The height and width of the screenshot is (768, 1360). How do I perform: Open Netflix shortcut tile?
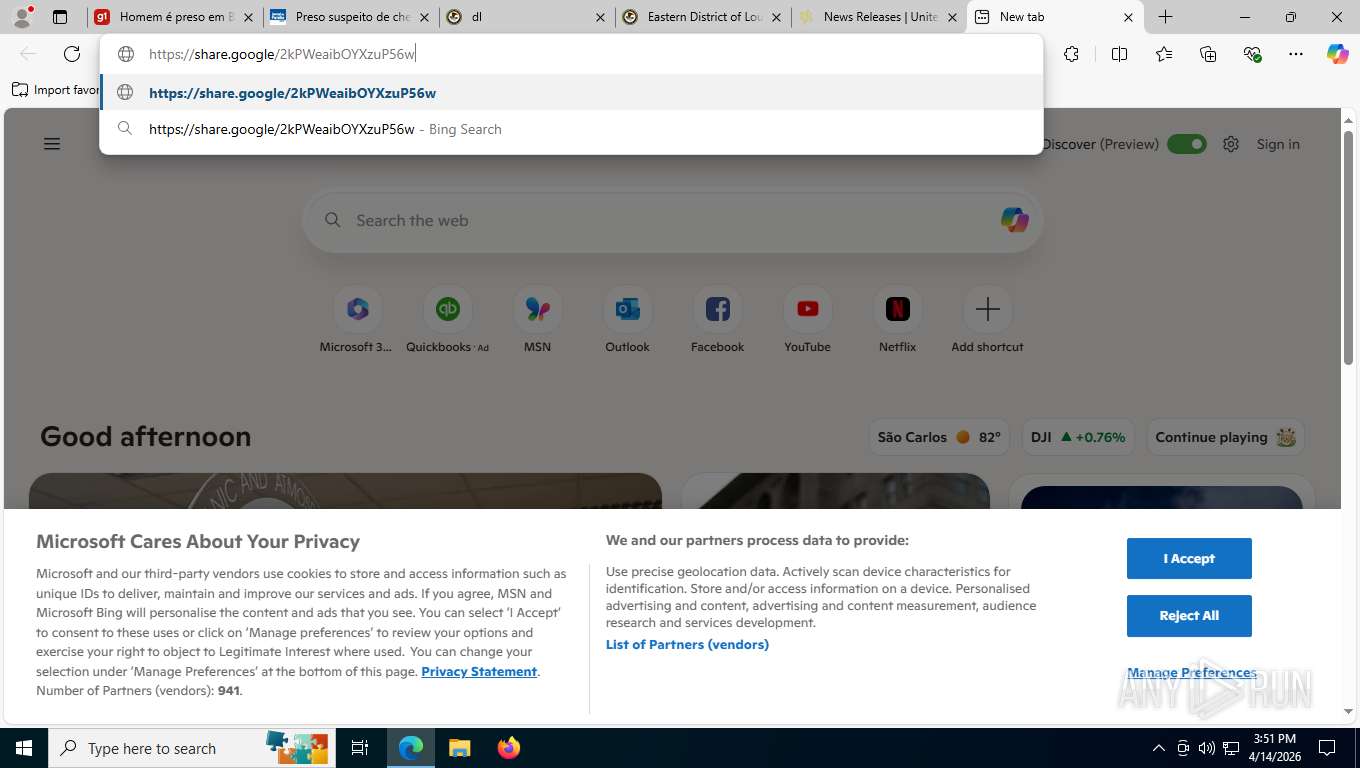coord(897,319)
